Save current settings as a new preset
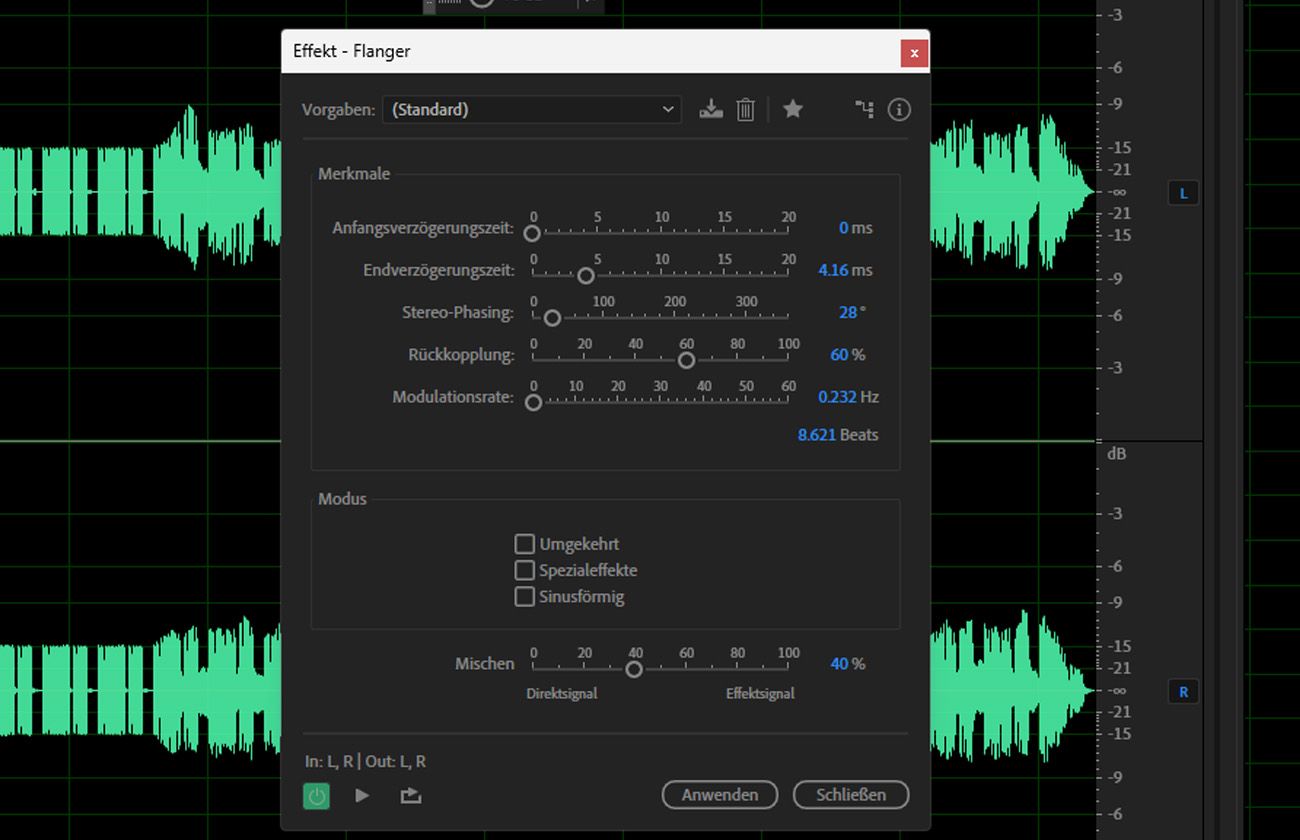This screenshot has height=840, width=1300. tap(711, 110)
